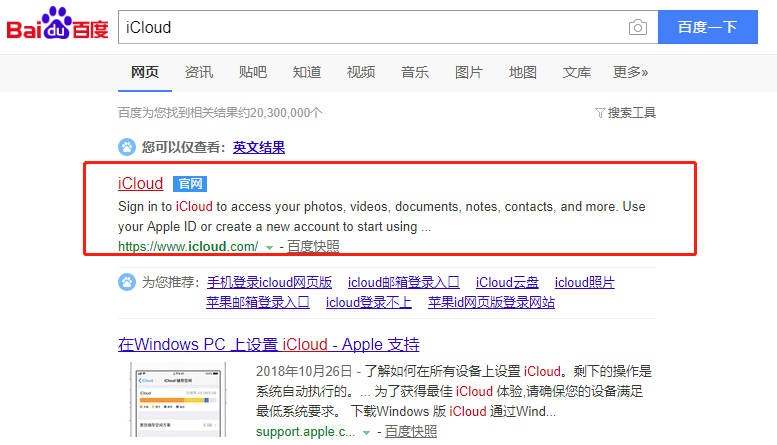Viewport: 777px width, 445px height.
Task: Open icloud邮箱登录入口 suggestion
Action: (x=403, y=282)
